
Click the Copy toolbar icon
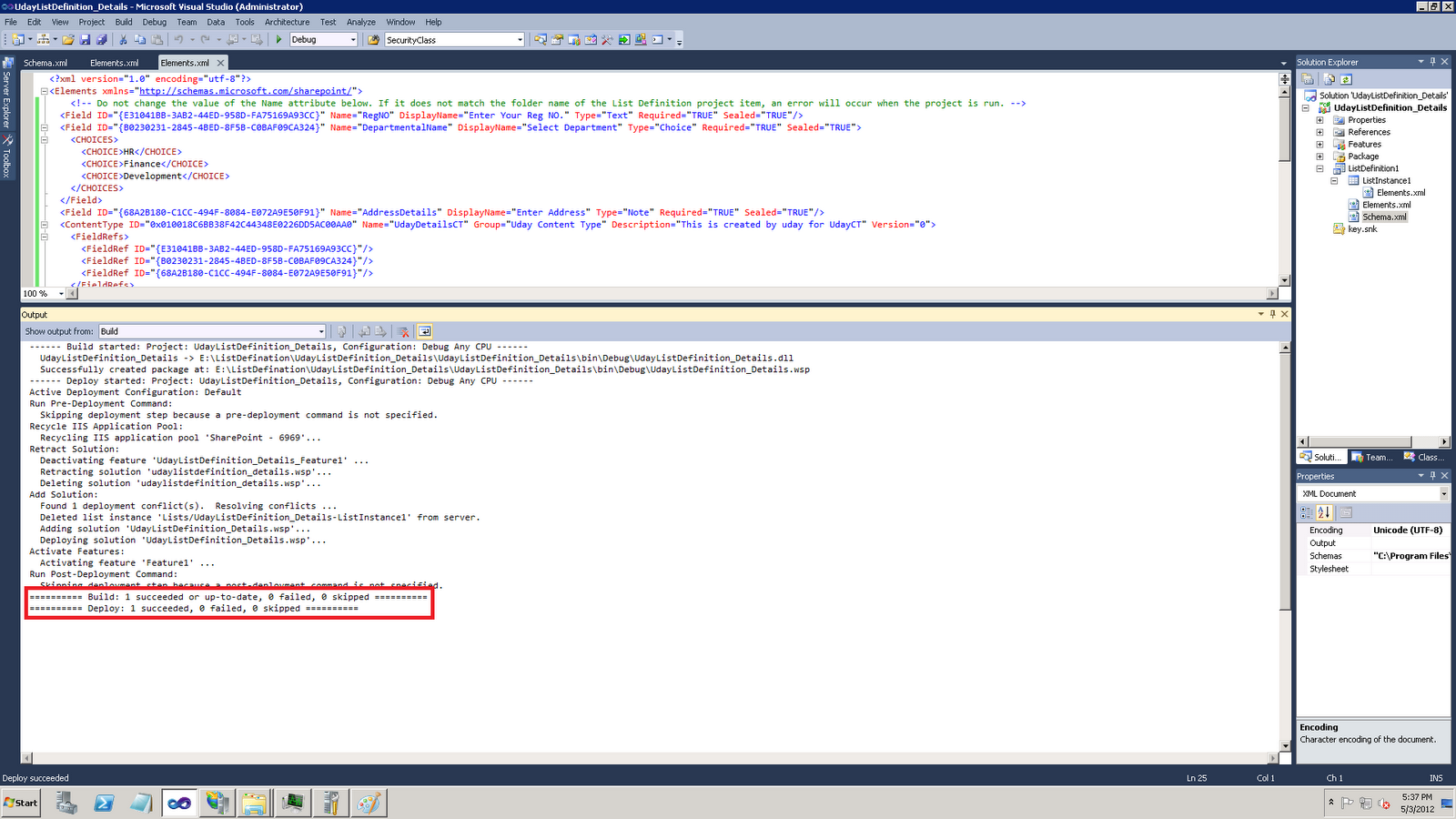139,40
